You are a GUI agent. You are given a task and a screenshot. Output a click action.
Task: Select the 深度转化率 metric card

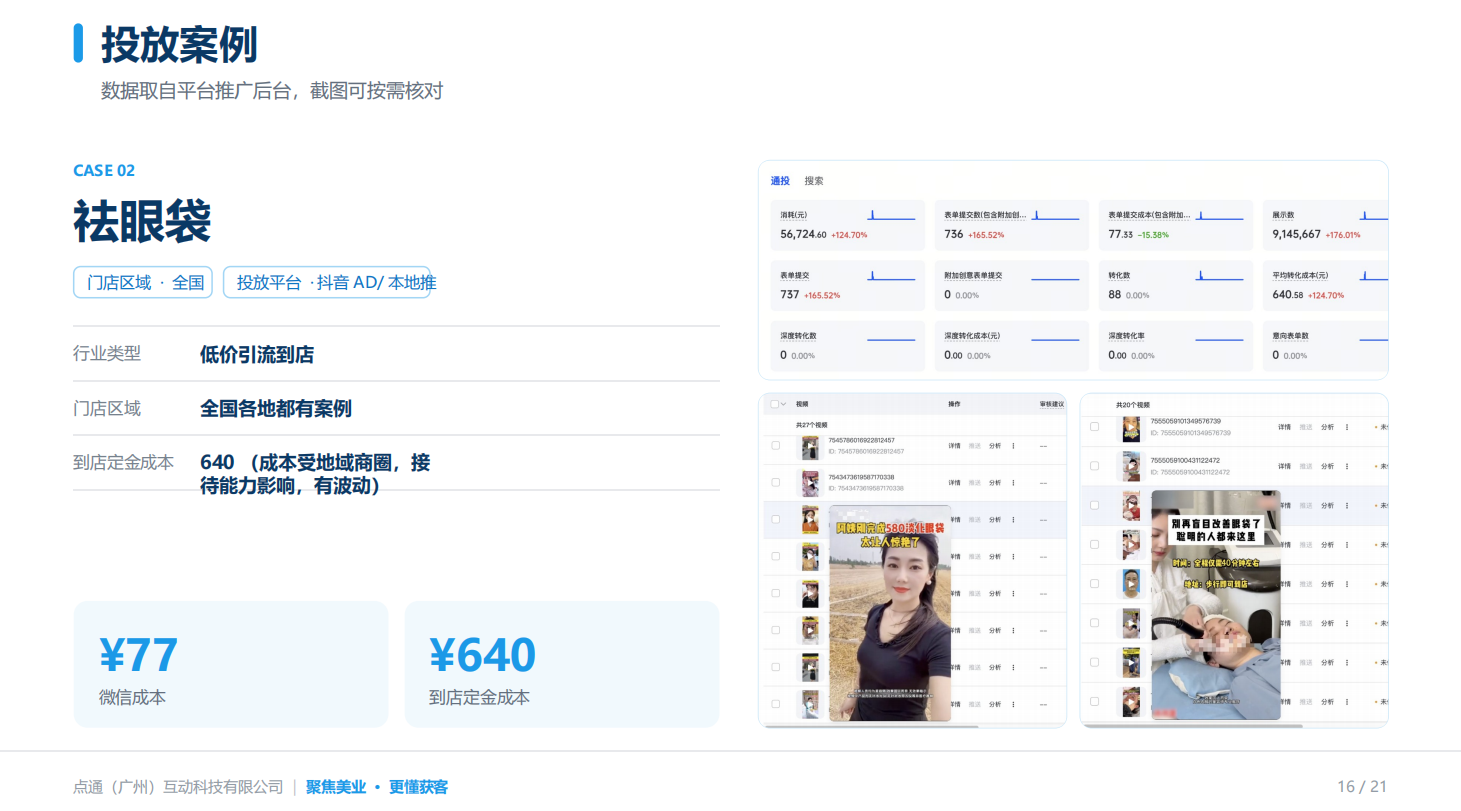[1175, 345]
